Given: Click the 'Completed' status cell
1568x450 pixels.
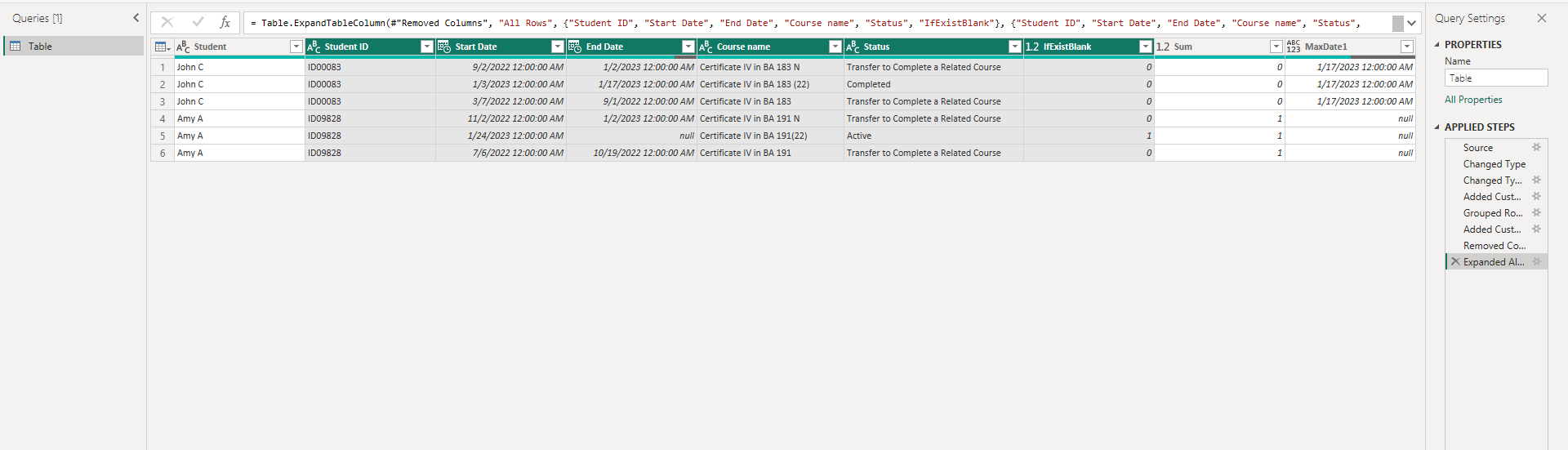Looking at the screenshot, I should pyautogui.click(x=933, y=84).
